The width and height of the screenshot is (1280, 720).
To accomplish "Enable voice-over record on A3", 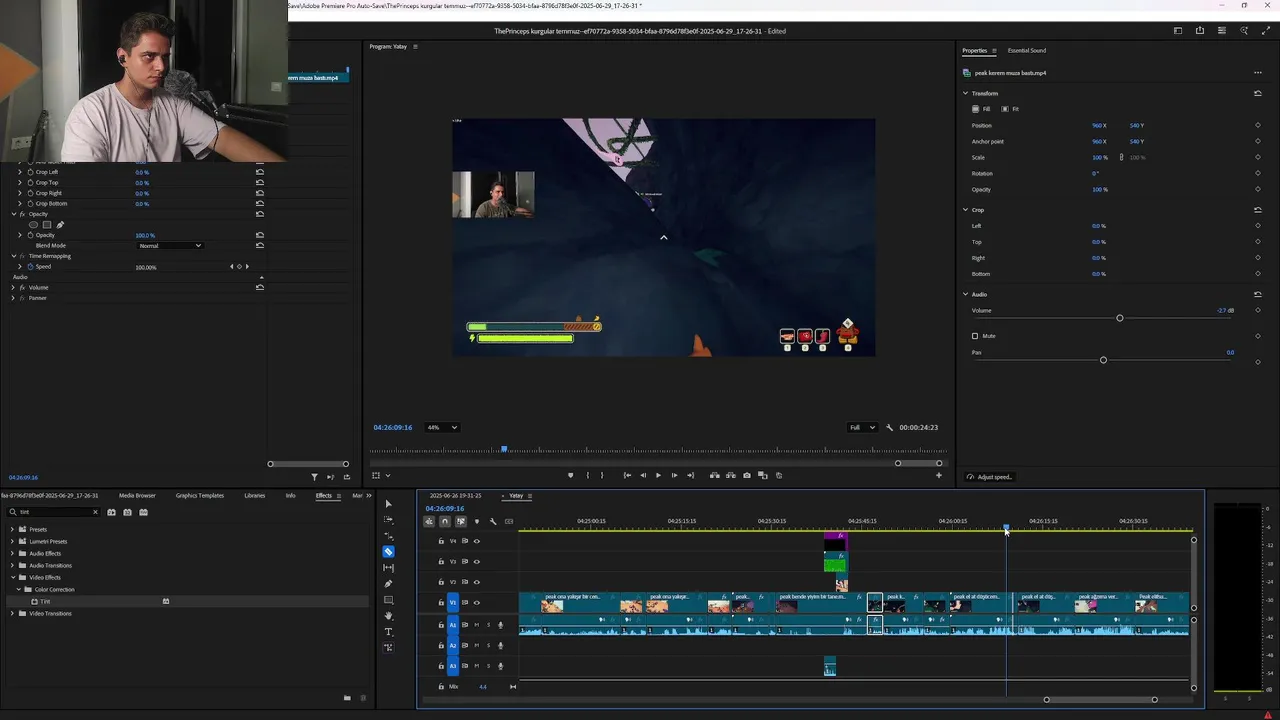I will (x=501, y=665).
